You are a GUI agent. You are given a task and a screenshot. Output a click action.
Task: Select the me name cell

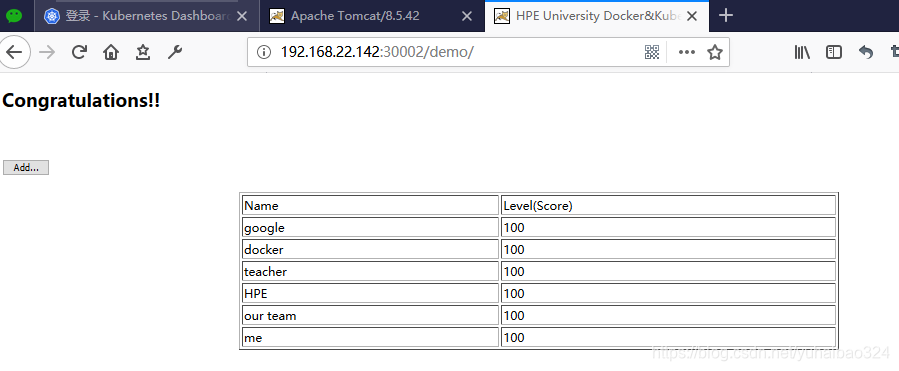tap(370, 337)
